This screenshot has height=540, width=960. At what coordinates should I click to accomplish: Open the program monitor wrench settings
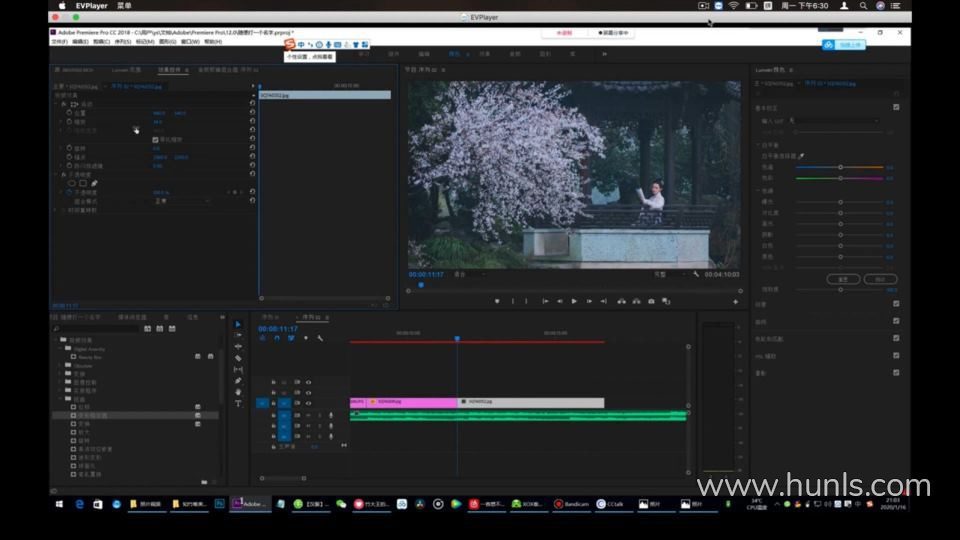pyautogui.click(x=696, y=273)
